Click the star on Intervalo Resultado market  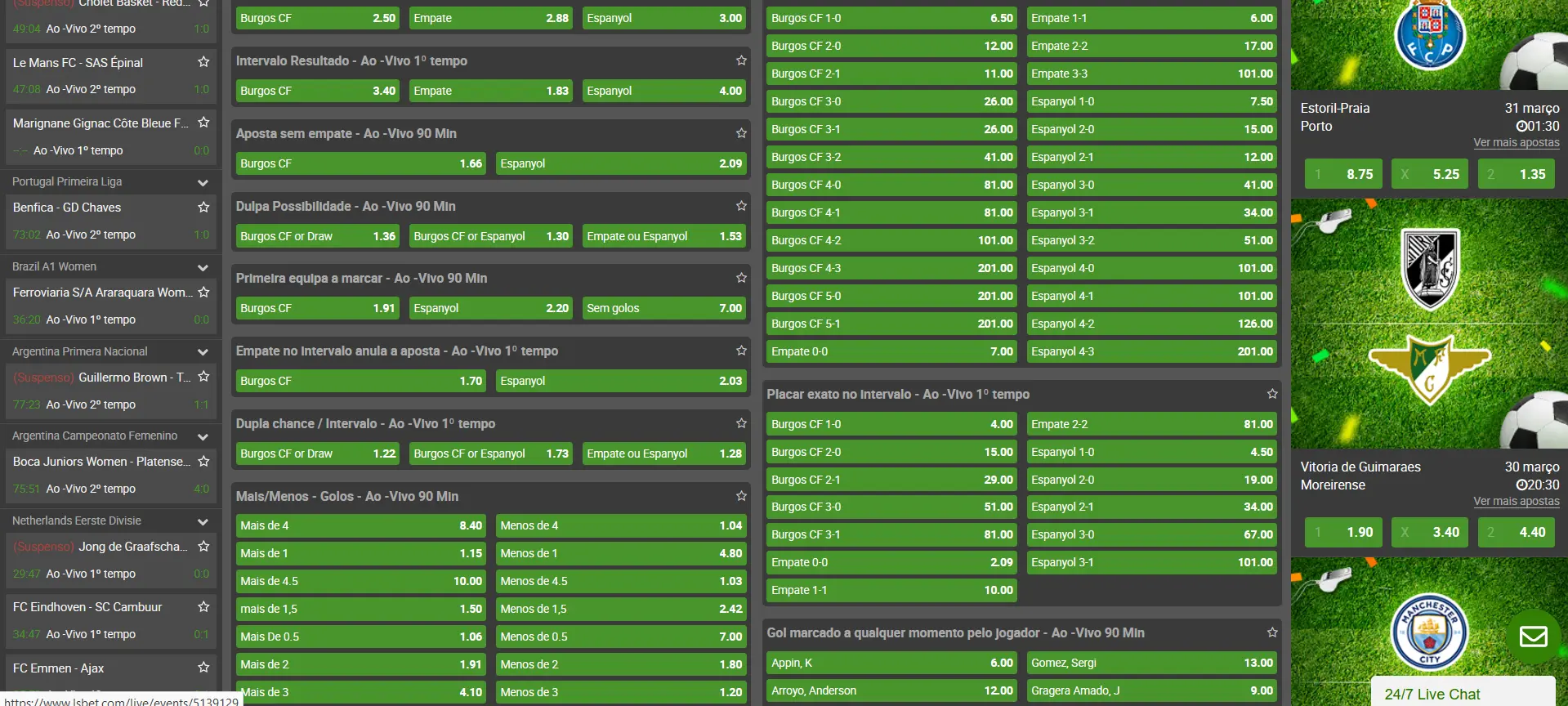741,60
